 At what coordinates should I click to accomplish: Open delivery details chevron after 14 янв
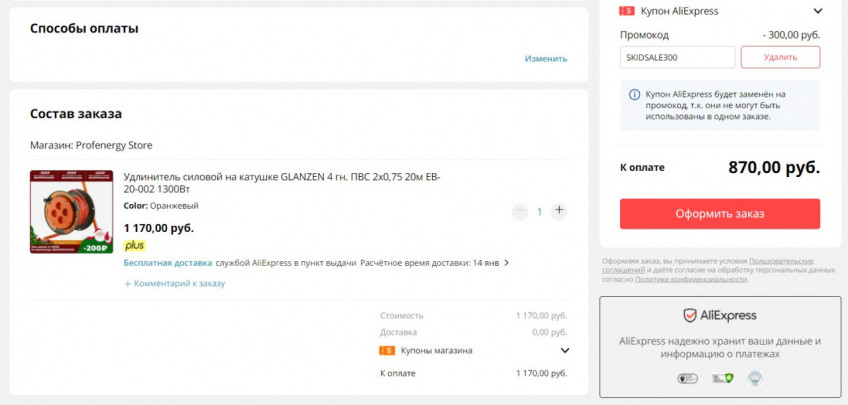coord(507,263)
